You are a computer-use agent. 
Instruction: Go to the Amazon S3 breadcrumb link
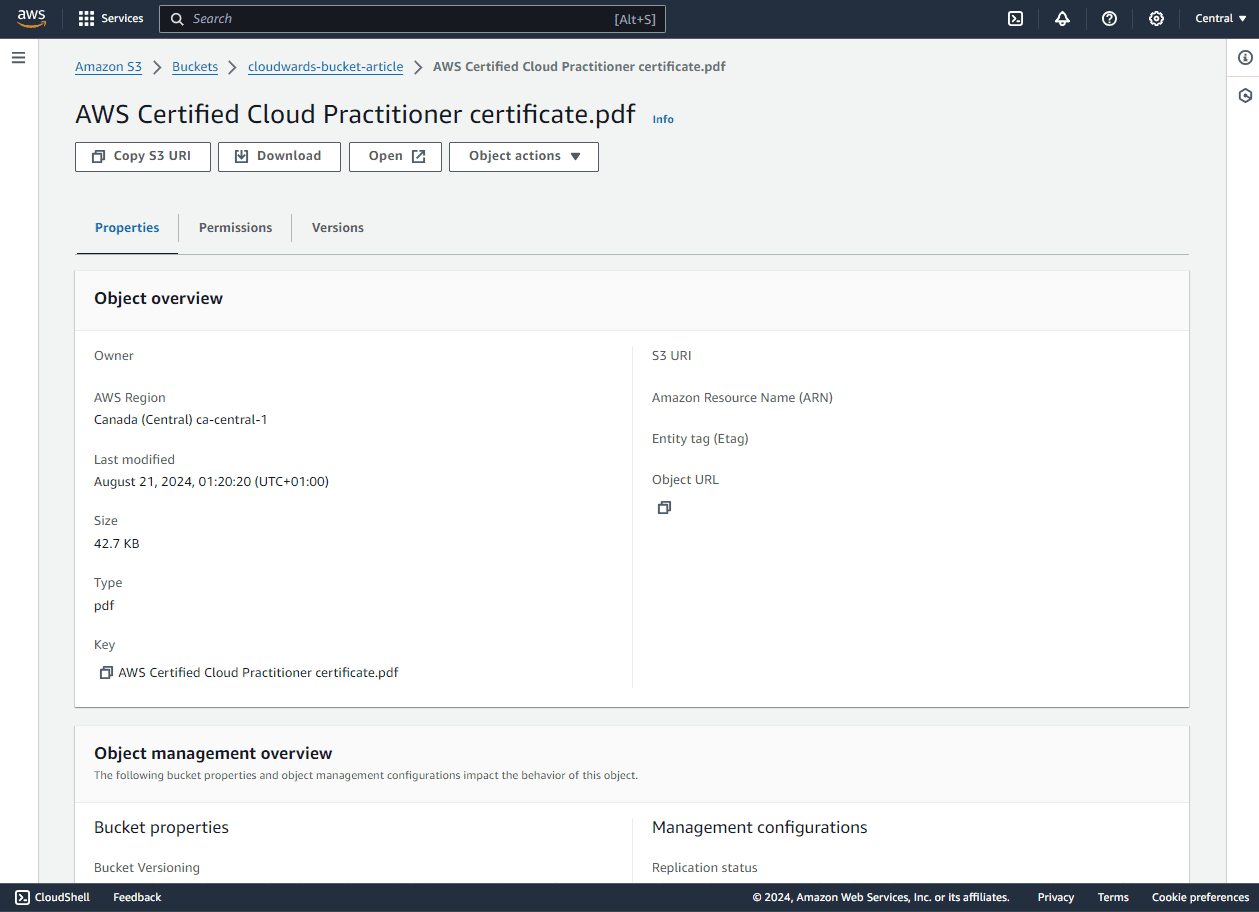click(x=108, y=67)
